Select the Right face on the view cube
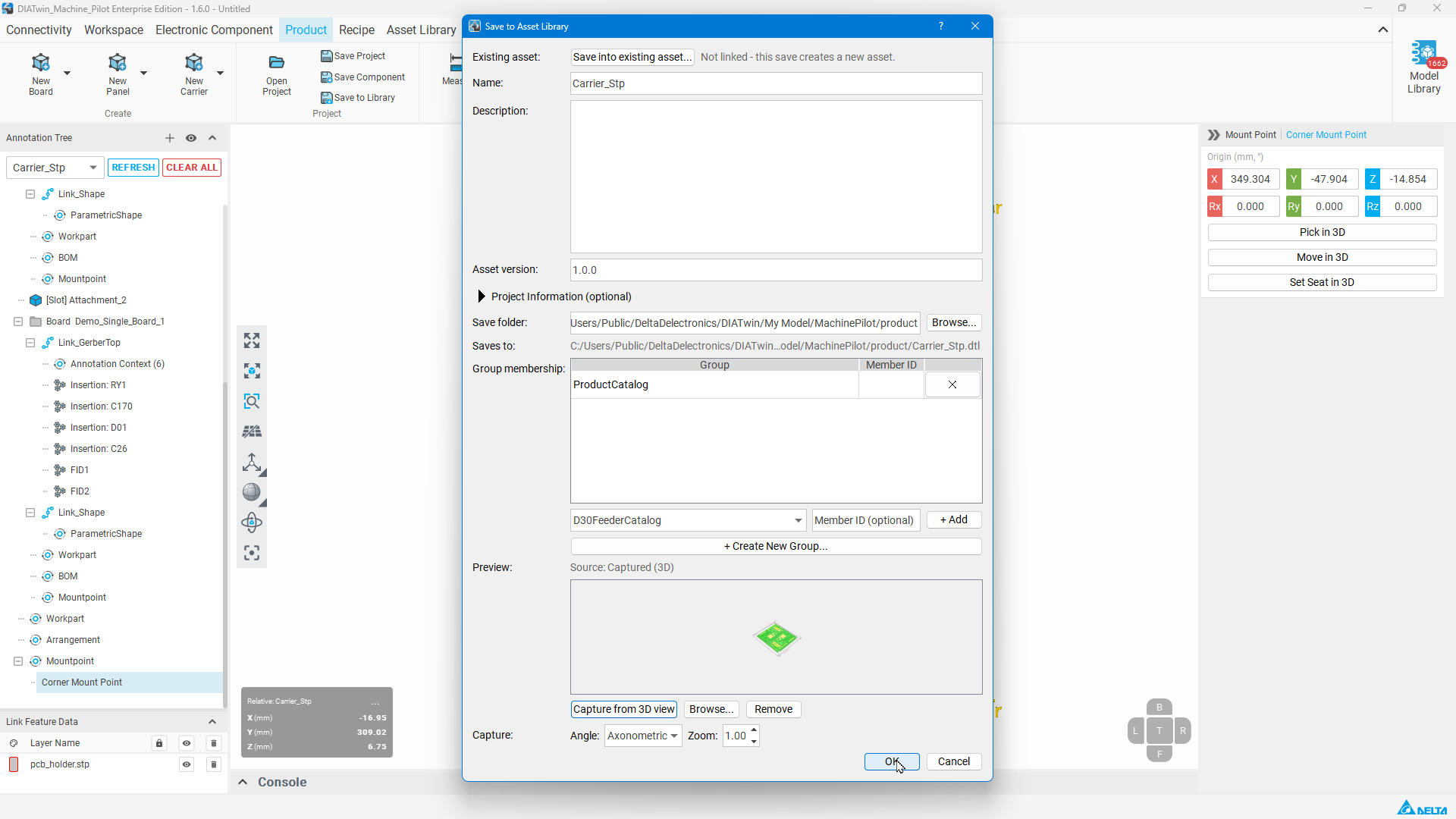The height and width of the screenshot is (819, 1456). click(1183, 731)
